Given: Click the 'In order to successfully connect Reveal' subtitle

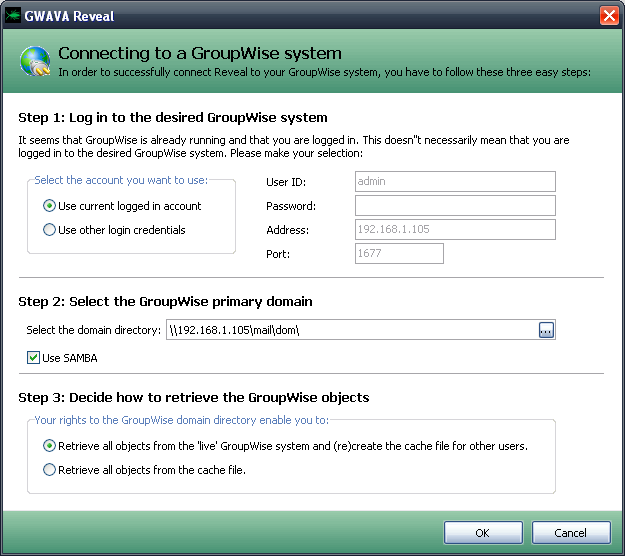Looking at the screenshot, I should [324, 73].
